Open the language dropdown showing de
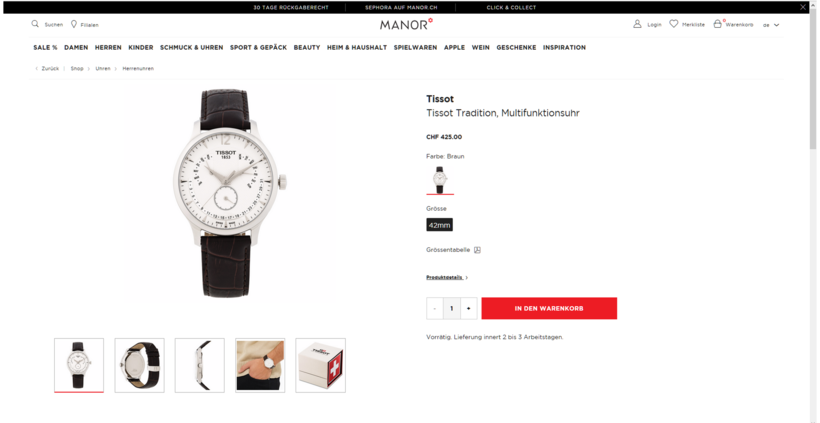 [x=771, y=25]
